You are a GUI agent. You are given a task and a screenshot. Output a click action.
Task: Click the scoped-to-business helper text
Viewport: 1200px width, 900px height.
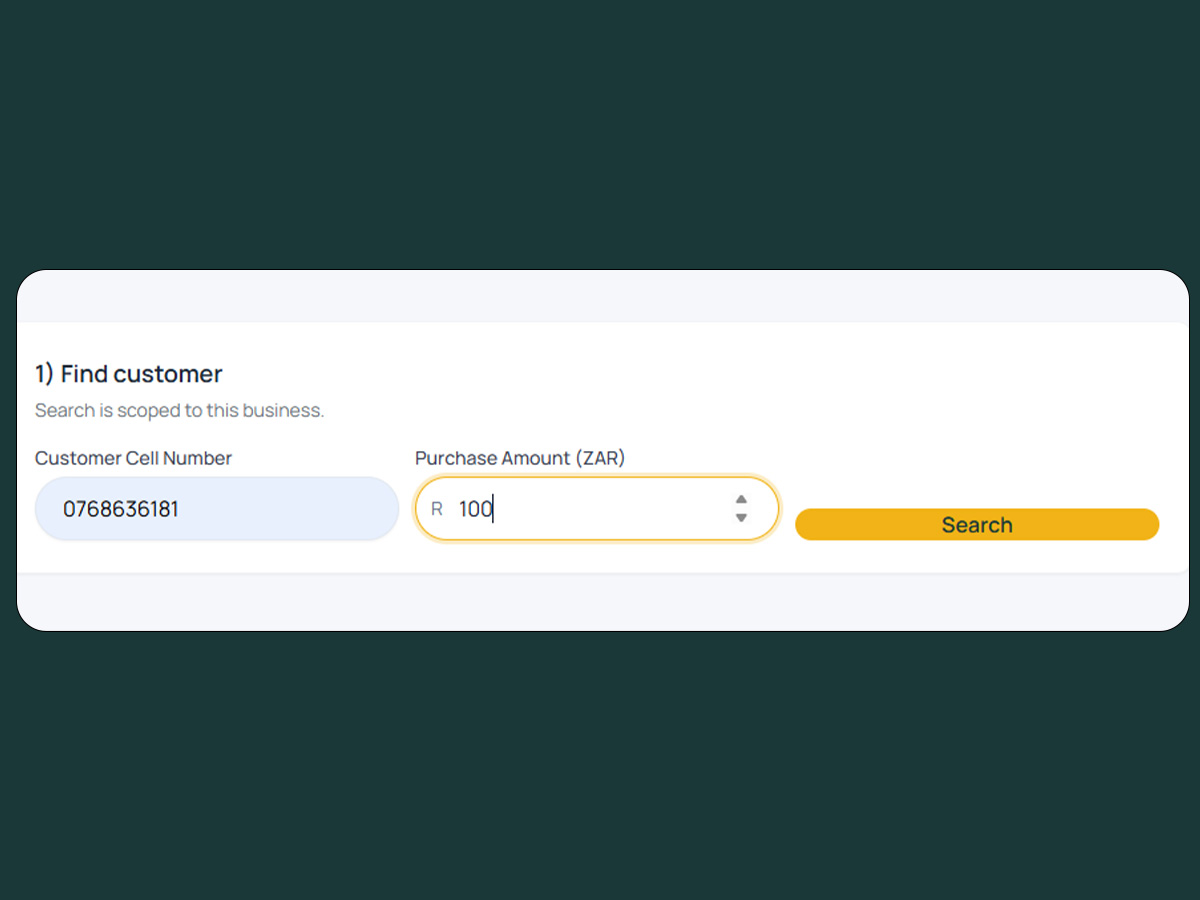(x=179, y=409)
